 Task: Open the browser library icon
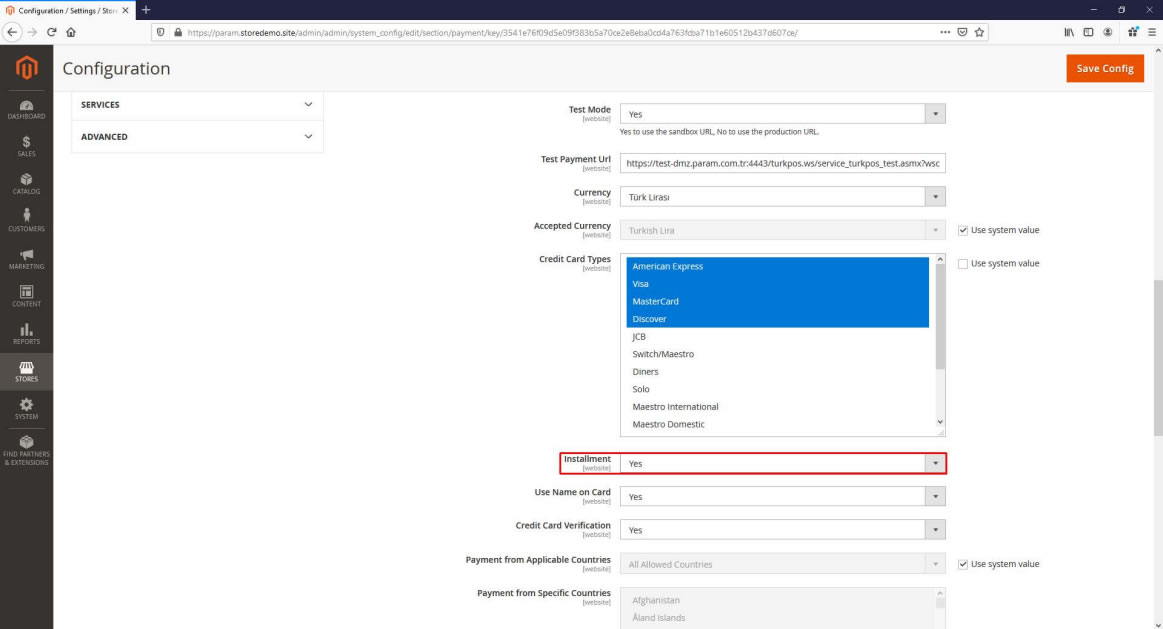point(1069,32)
